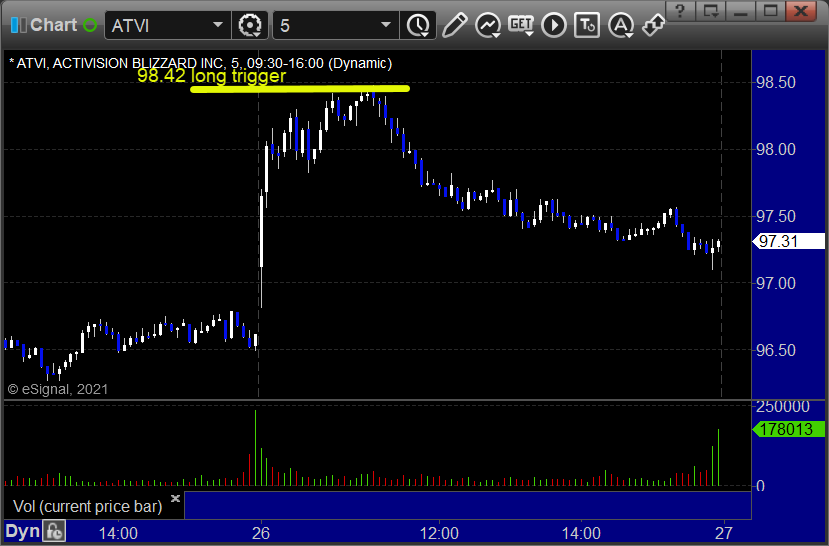The height and width of the screenshot is (546, 829).
Task: Click the Vol (current price bar) label
Action: pos(87,506)
